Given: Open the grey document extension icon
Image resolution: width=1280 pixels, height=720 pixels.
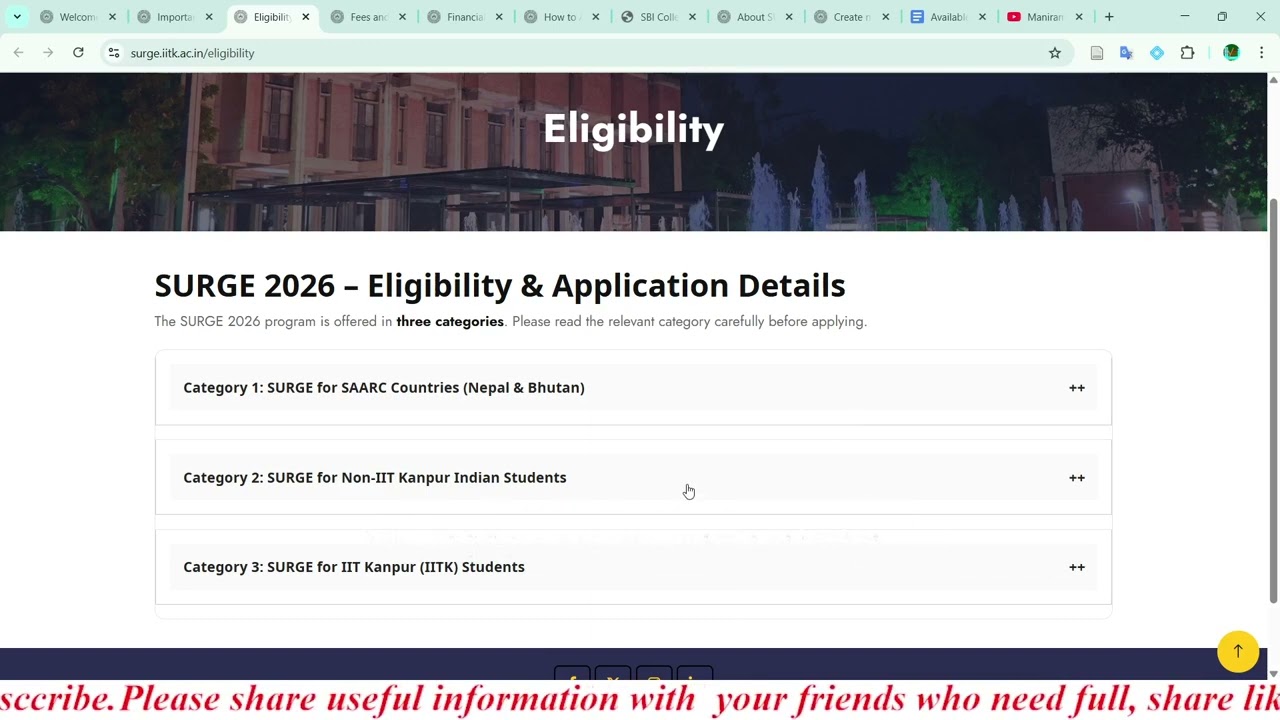Looking at the screenshot, I should (1097, 53).
